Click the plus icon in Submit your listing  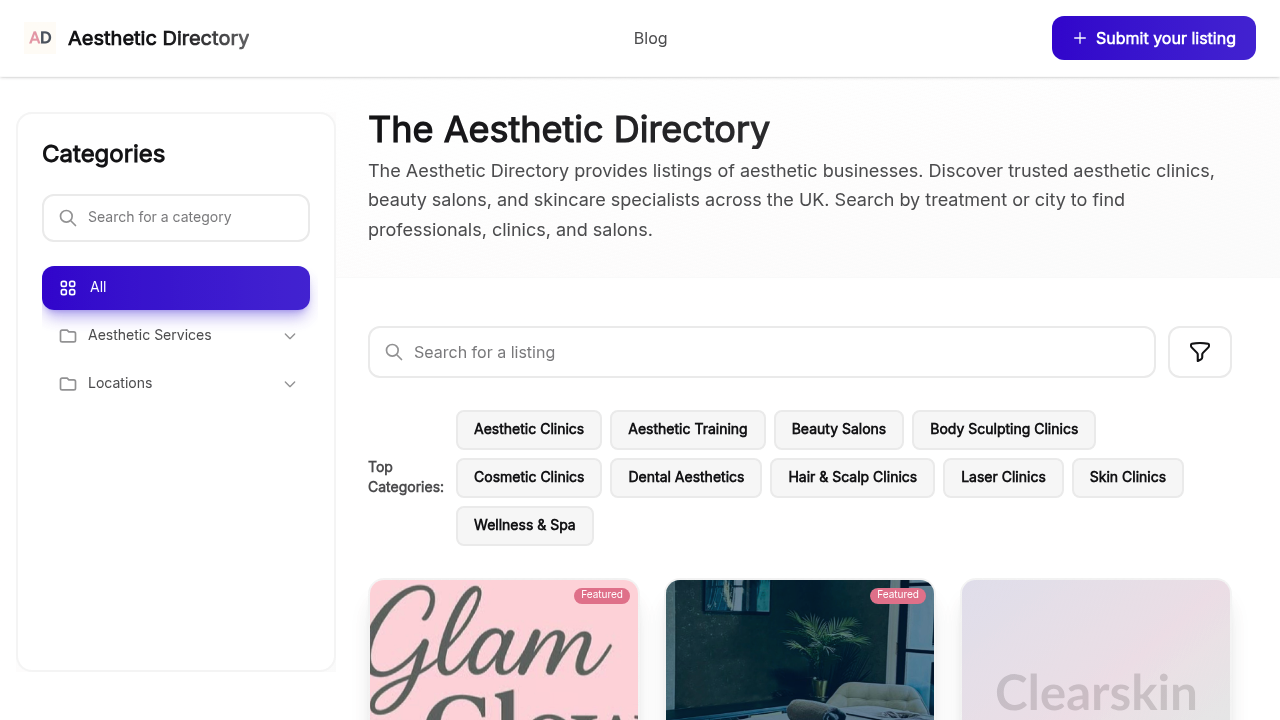(x=1079, y=38)
